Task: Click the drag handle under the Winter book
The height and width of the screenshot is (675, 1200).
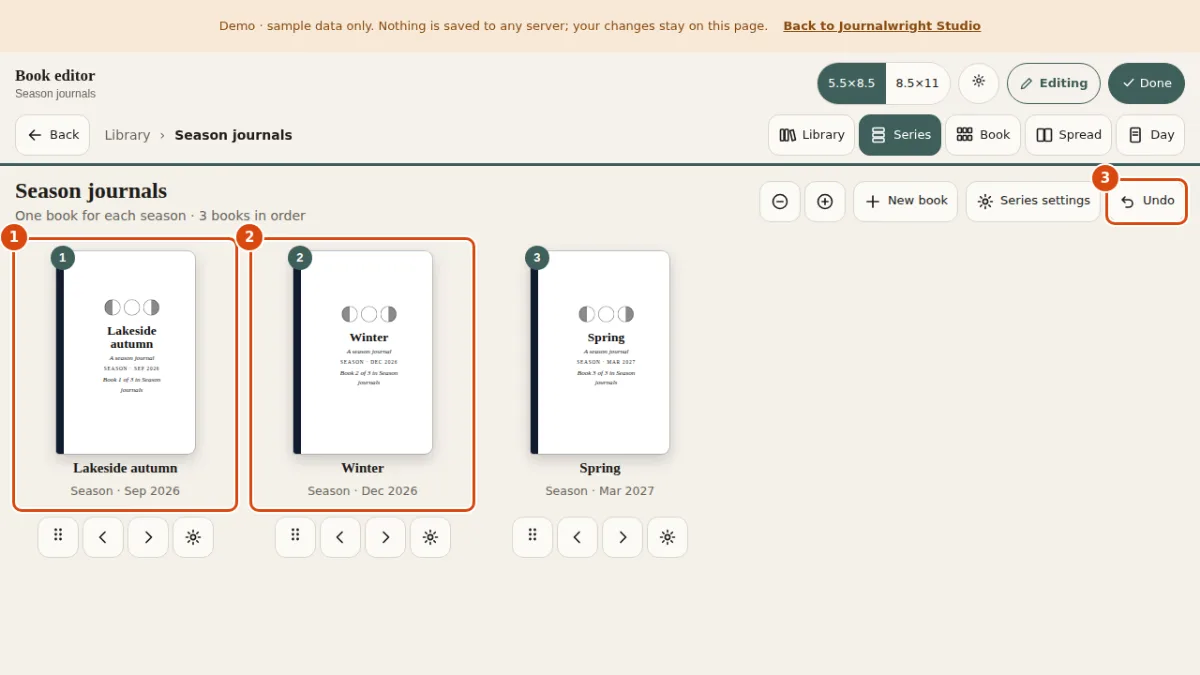Action: tap(295, 537)
